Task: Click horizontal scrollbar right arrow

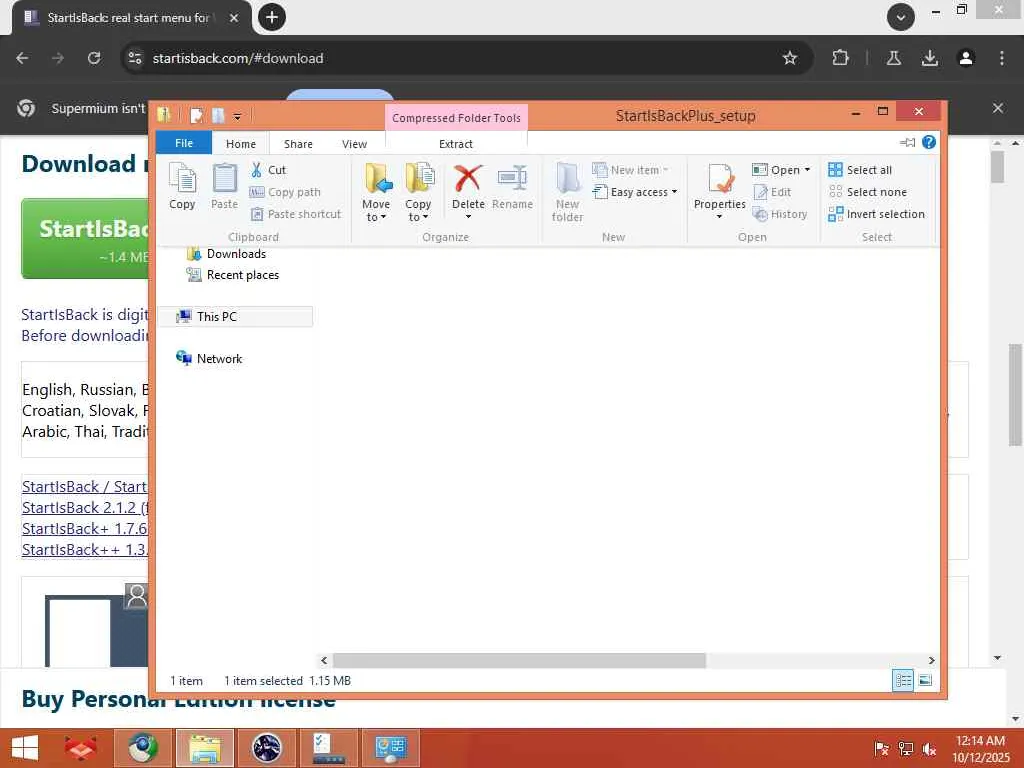Action: point(931,660)
